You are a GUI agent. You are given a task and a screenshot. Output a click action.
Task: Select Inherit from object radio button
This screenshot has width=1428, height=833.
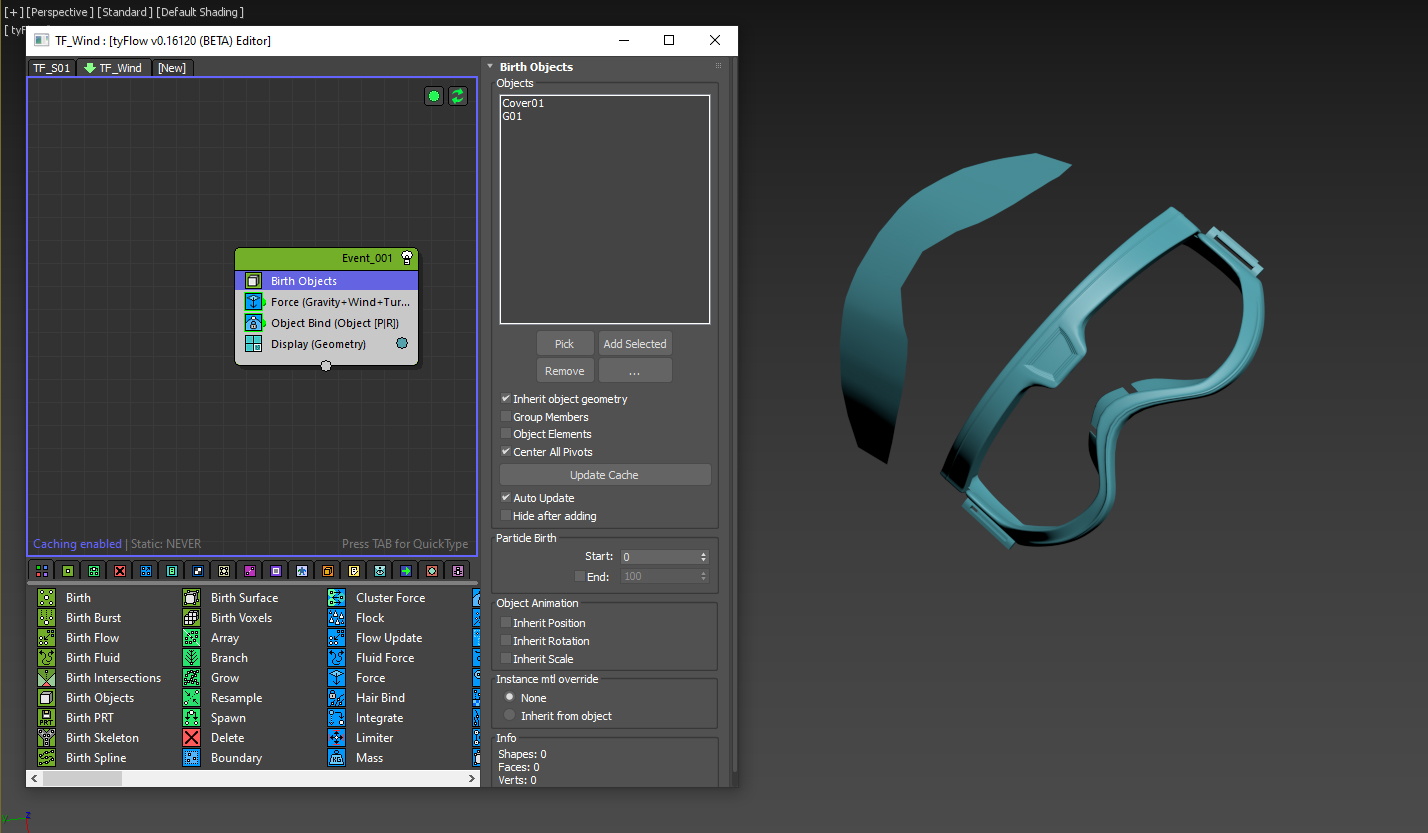510,715
